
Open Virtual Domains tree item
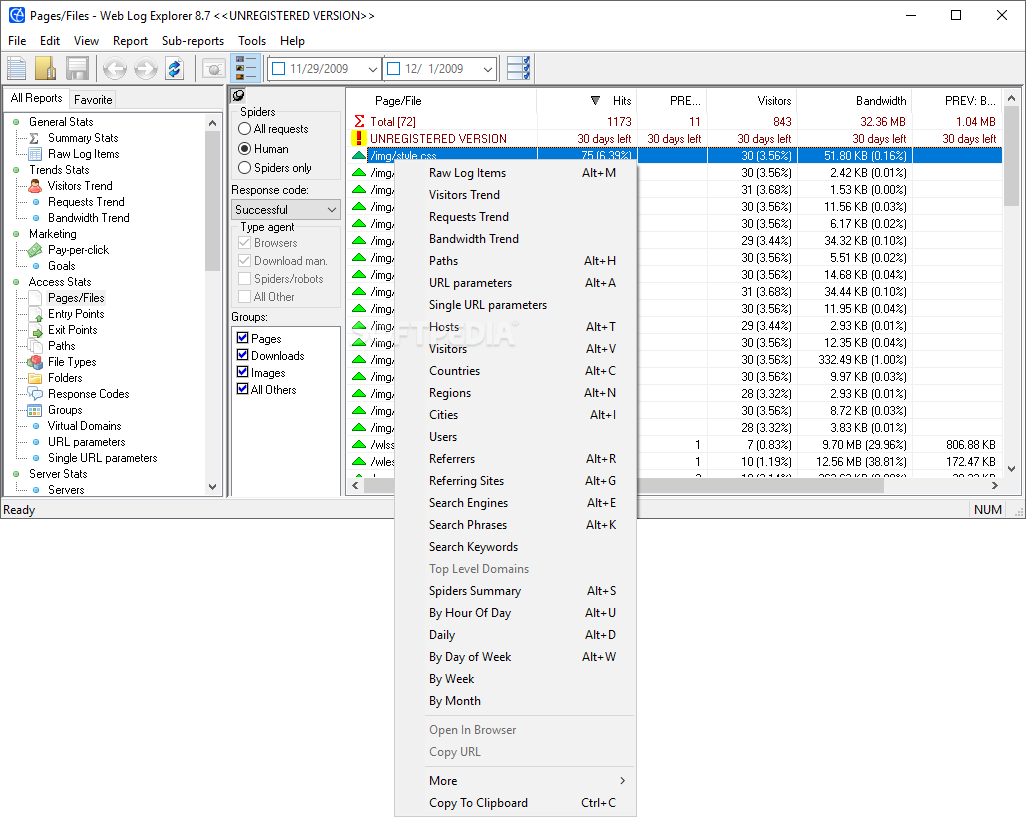tap(84, 426)
